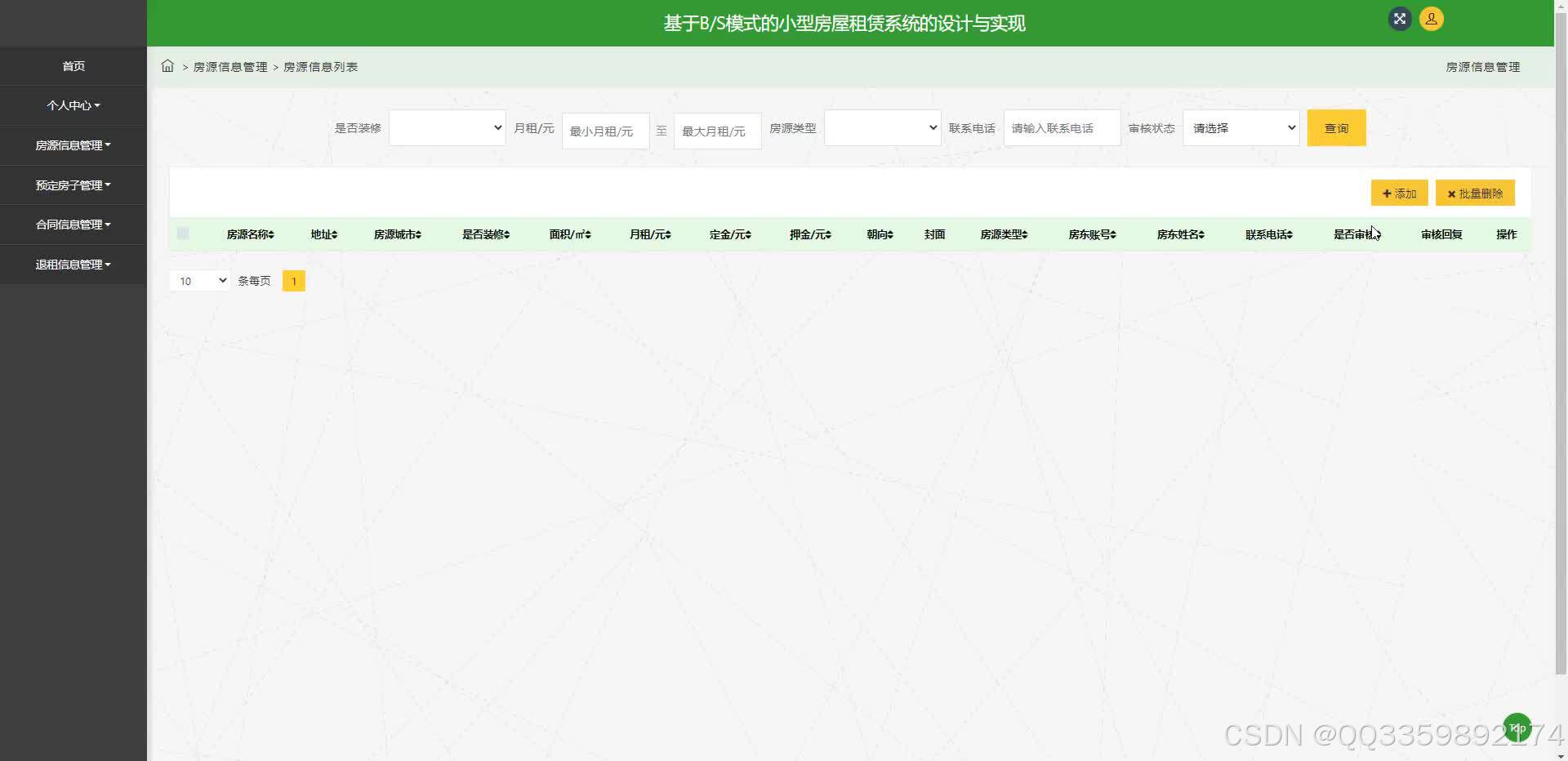Expand the 房源信息管理 sidebar menu
This screenshot has width=1568, height=761.
click(x=73, y=145)
